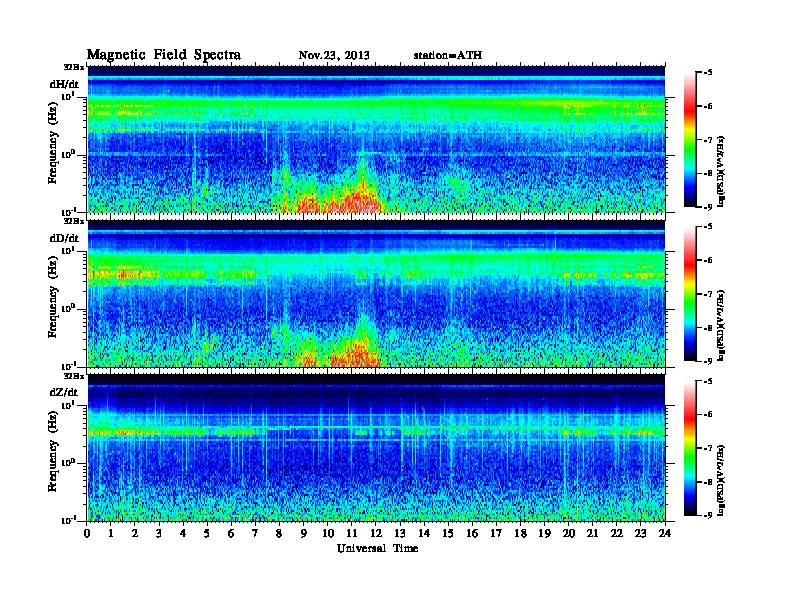Viewport: 792px width, 612px height.
Task: Click hour tick label "0" on the time axis
Action: click(x=87, y=534)
